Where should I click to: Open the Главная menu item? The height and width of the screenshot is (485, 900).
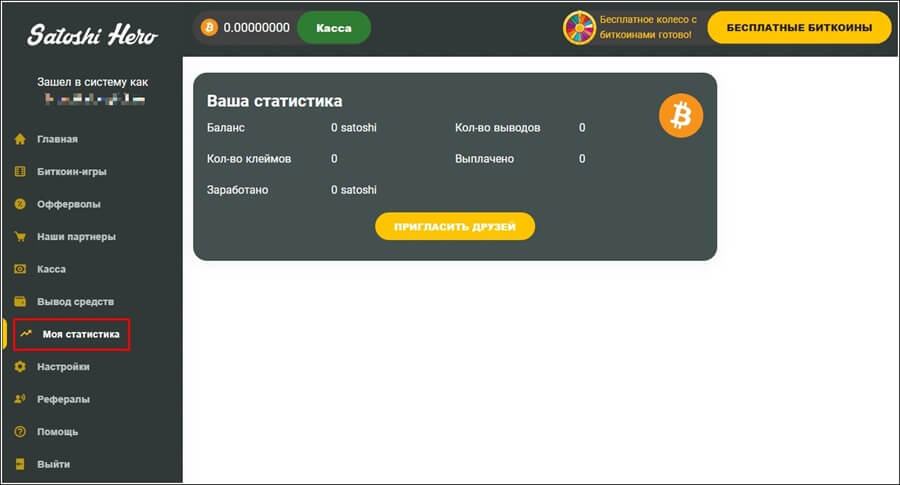click(x=57, y=139)
